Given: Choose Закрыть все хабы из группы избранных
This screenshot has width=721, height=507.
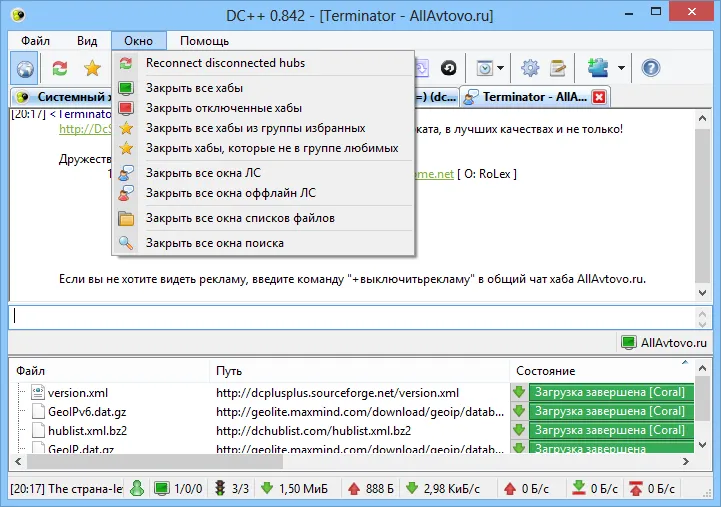Looking at the screenshot, I should coord(263,128).
